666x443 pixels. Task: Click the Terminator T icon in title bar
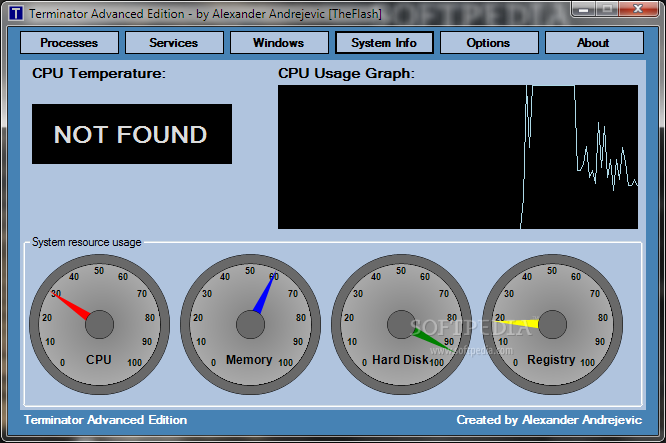click(x=16, y=13)
